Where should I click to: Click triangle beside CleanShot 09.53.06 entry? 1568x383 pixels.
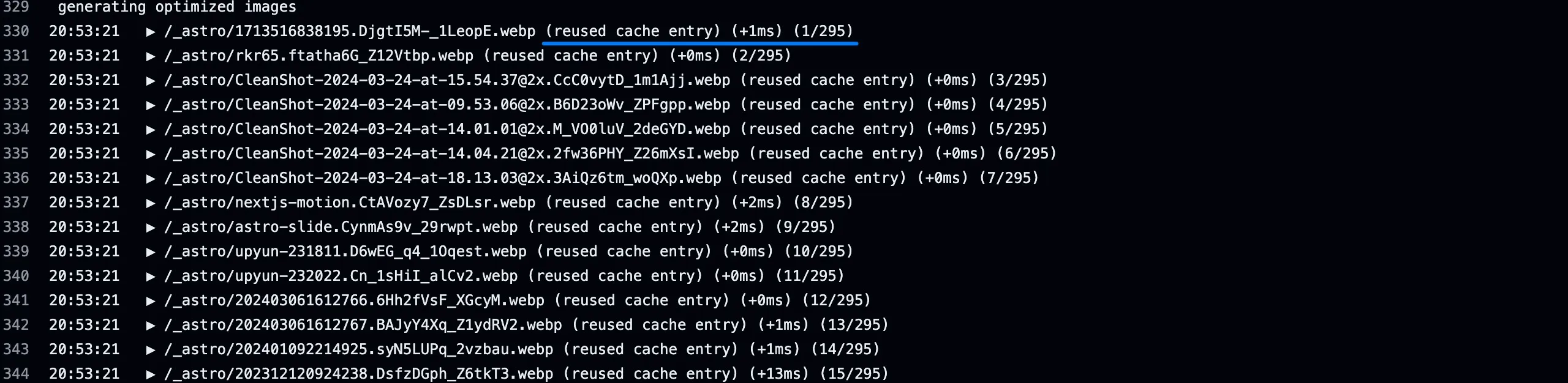pyautogui.click(x=151, y=105)
